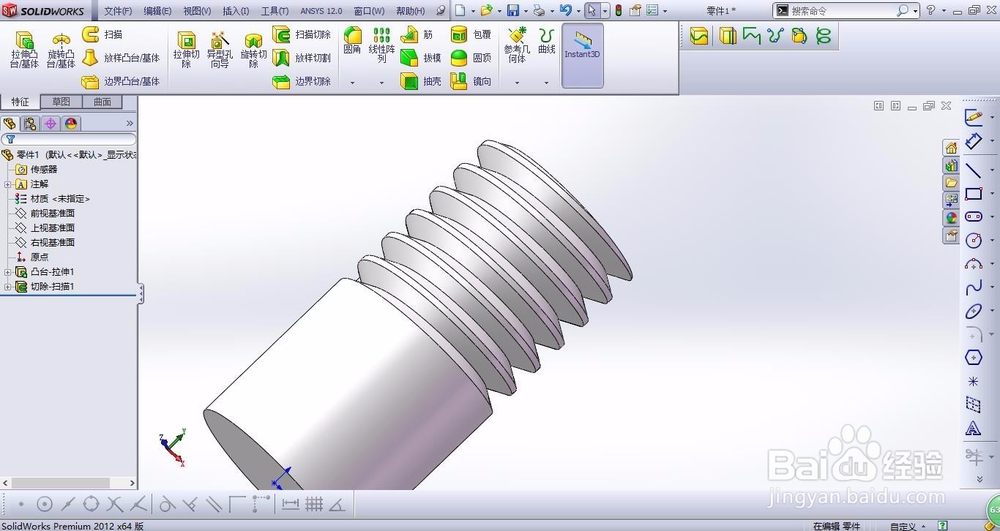This screenshot has width=1000, height=531.
Task: Open the 参考几何体 reference geometry tool
Action: [x=517, y=45]
